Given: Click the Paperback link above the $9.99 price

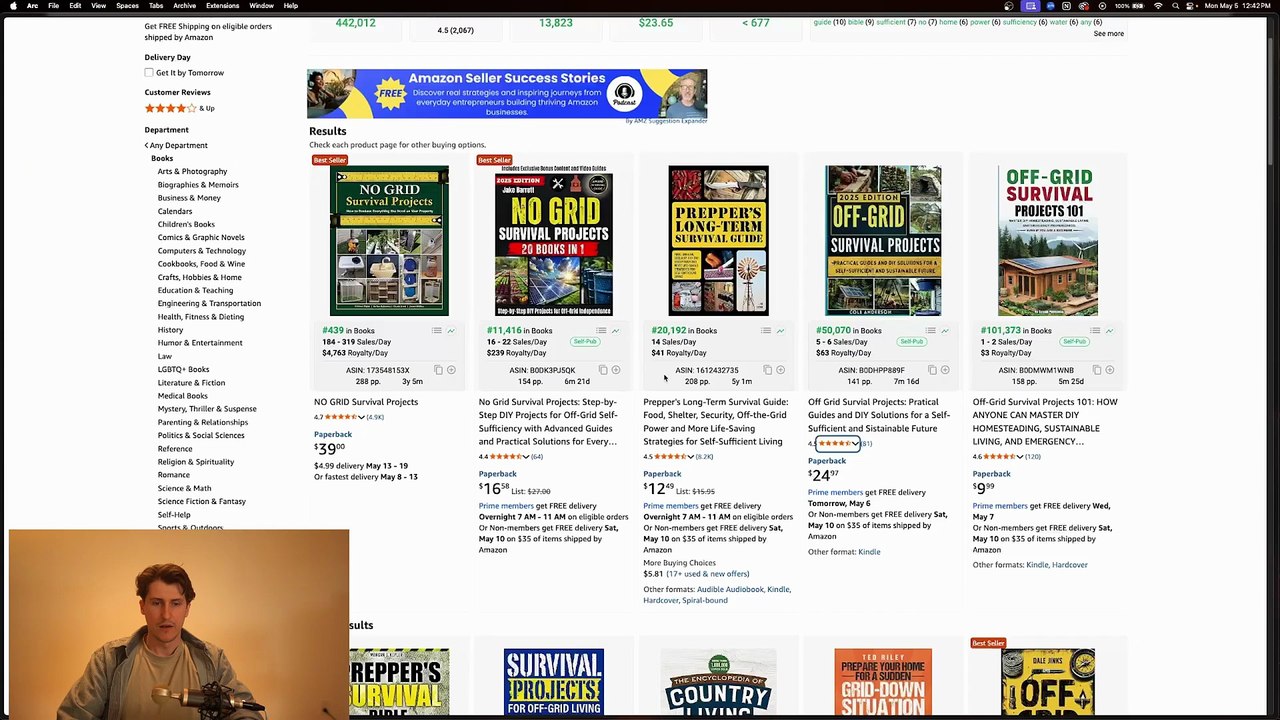Looking at the screenshot, I should [x=992, y=474].
